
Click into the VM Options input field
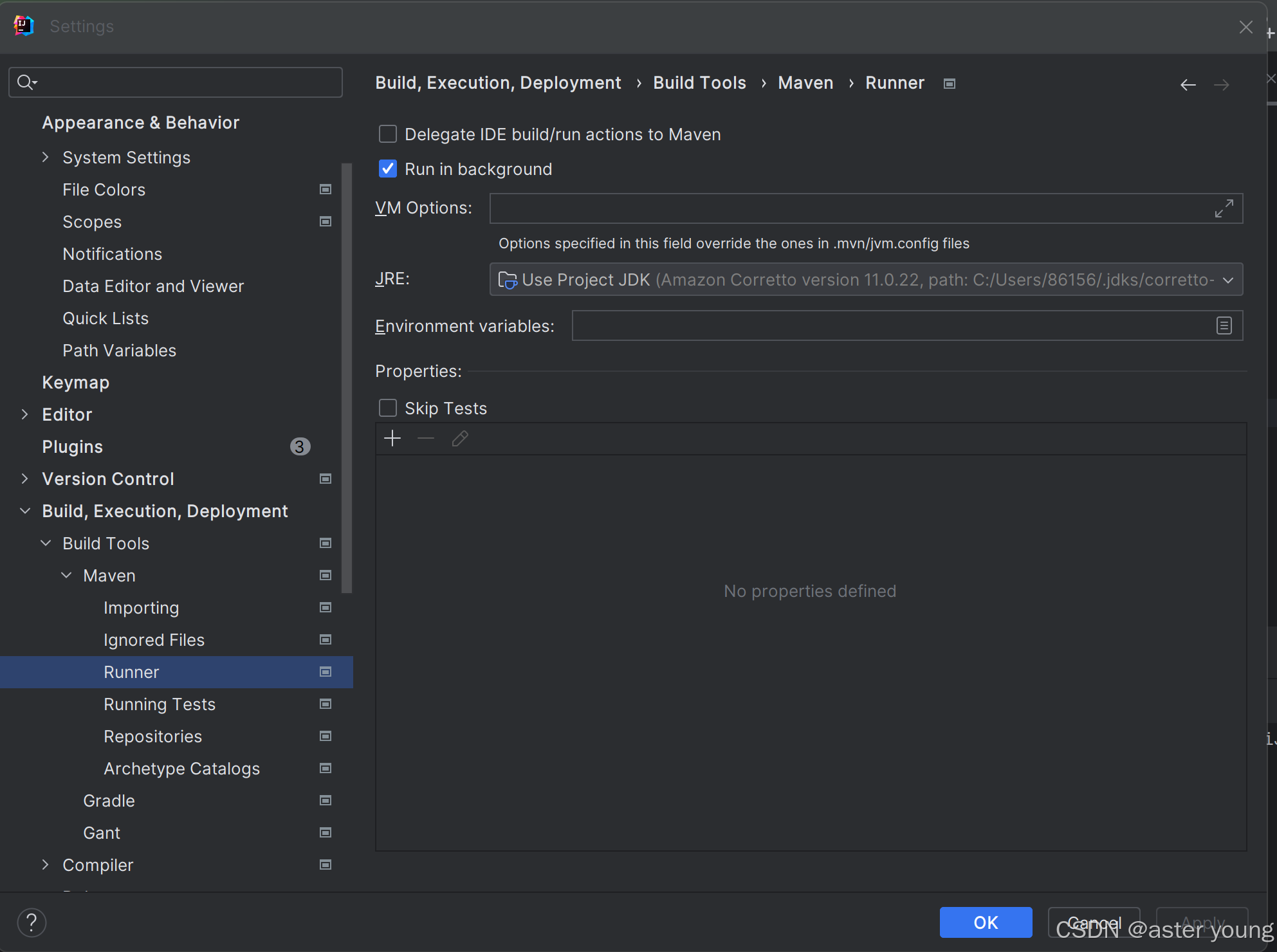(x=848, y=208)
